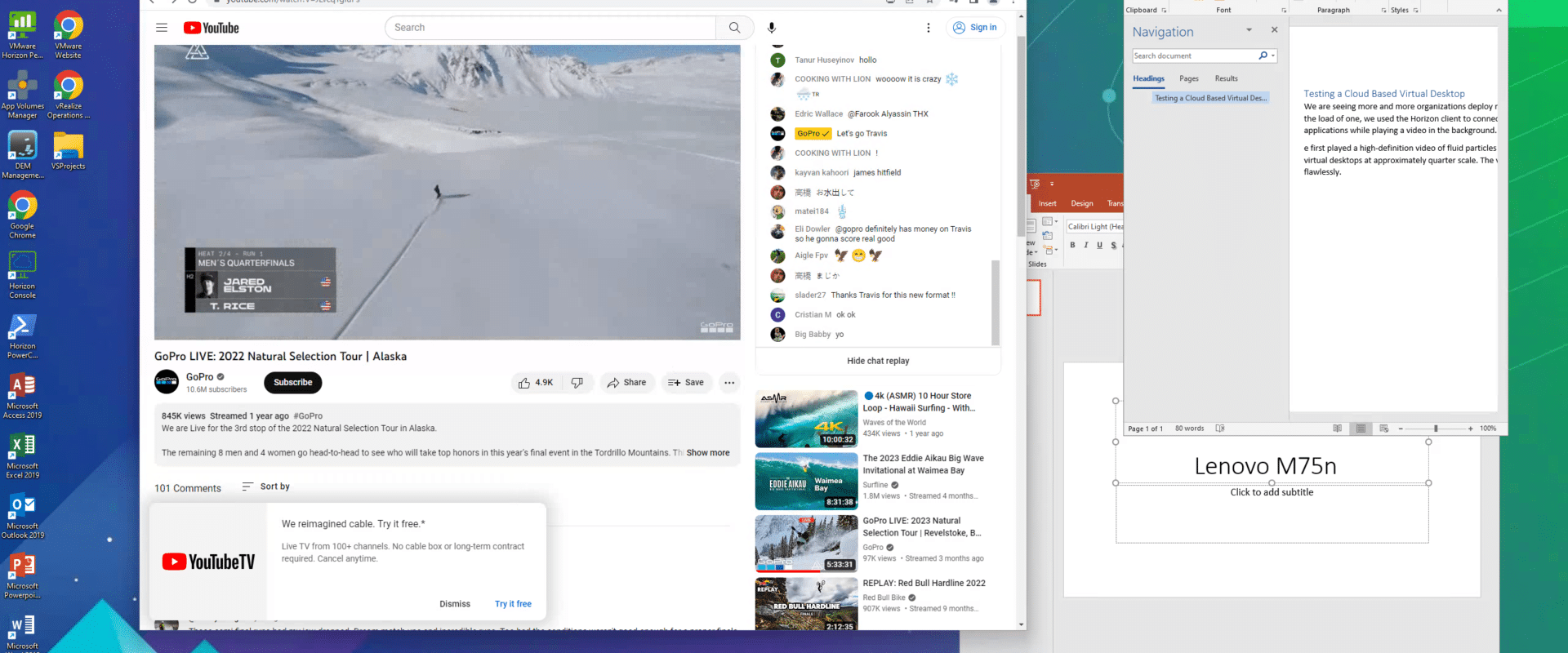The height and width of the screenshot is (653, 1568).
Task: Dislike the video with thumbs-down icon
Action: [577, 383]
